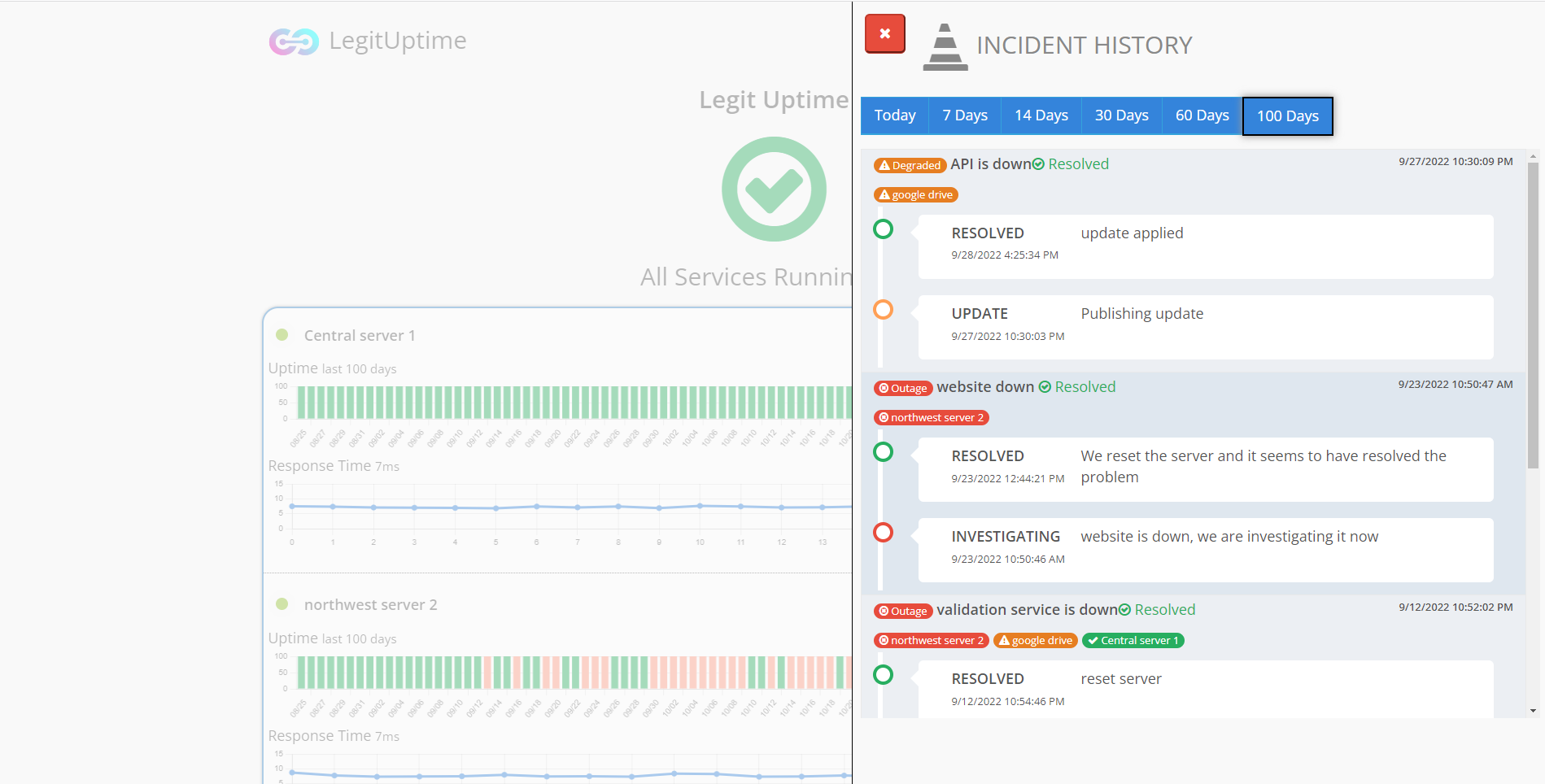This screenshot has width=1545, height=784.
Task: Open the 'API is down' incident title
Action: (991, 164)
